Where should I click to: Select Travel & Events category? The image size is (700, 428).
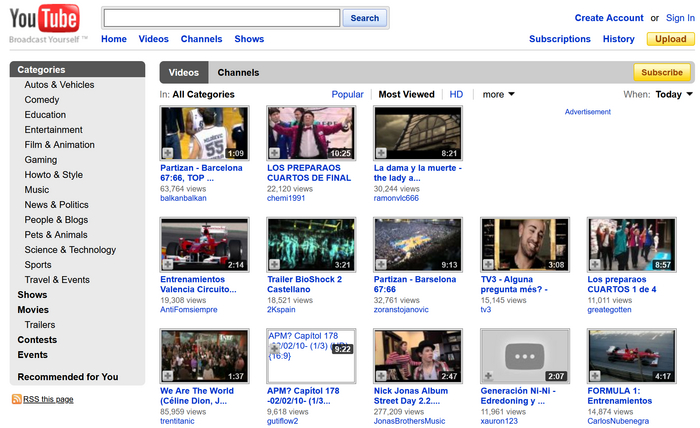pos(57,279)
